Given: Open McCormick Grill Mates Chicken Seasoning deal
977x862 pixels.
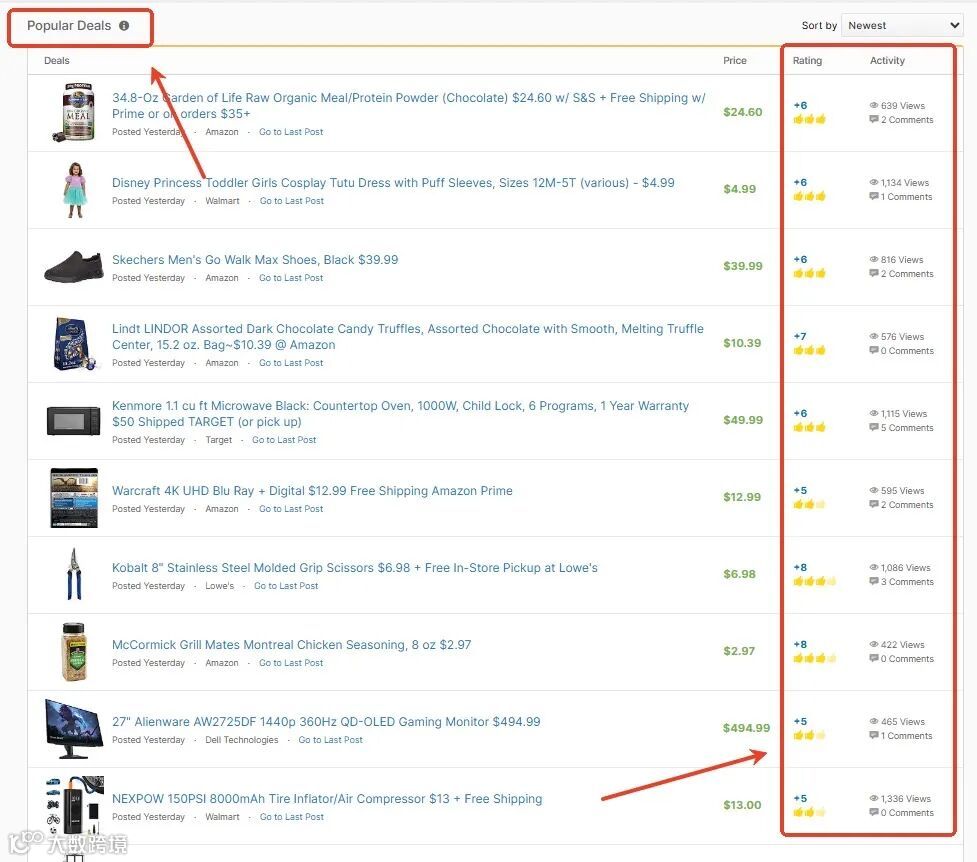Looking at the screenshot, I should click(292, 644).
